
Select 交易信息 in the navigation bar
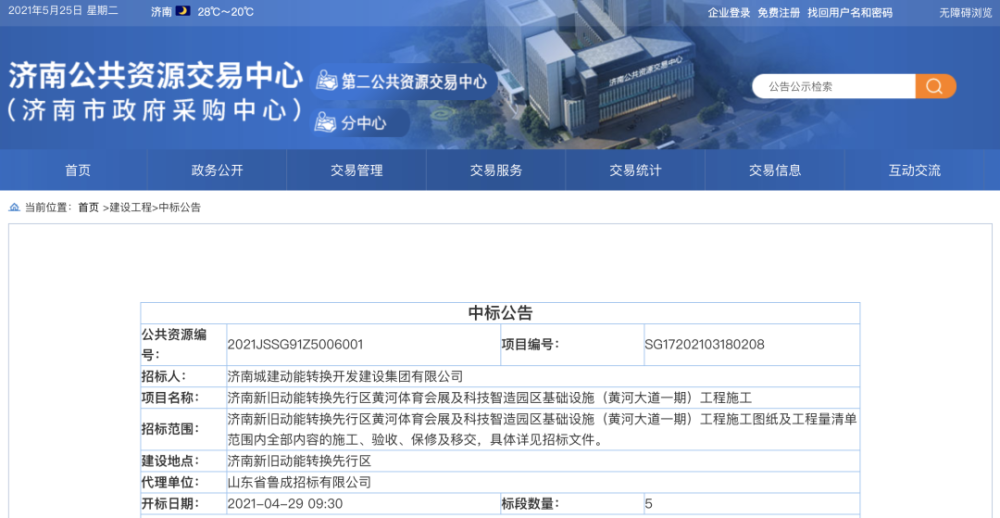(775, 170)
